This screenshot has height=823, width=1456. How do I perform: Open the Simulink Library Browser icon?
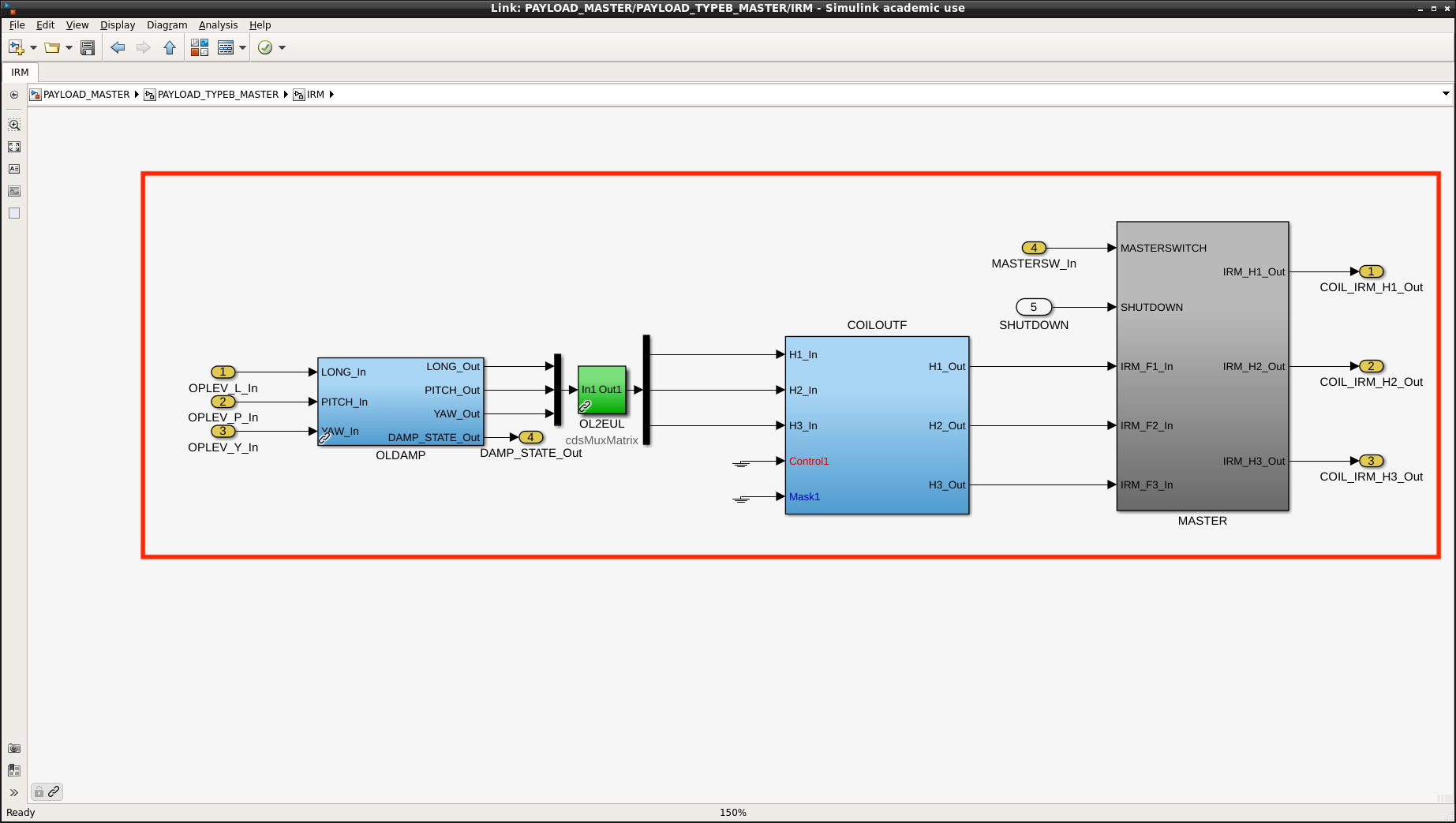coord(200,48)
